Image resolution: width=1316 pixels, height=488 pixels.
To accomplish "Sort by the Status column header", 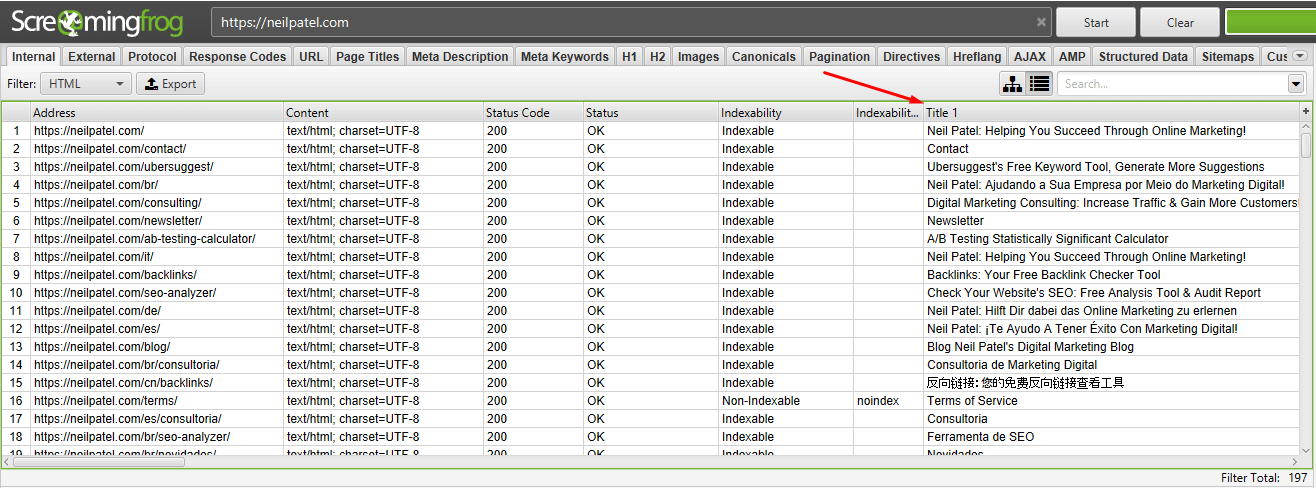I will (651, 113).
